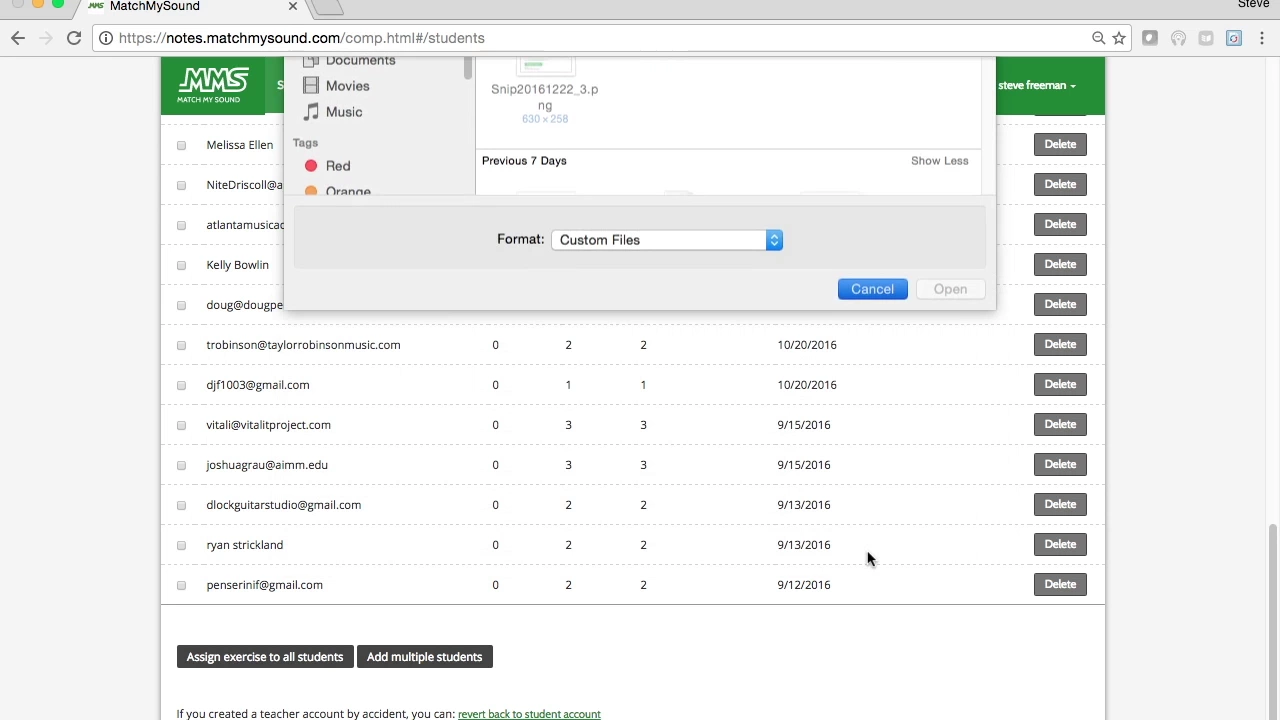Delete student vitali@vitalitproject.com
The width and height of the screenshot is (1280, 720).
tap(1060, 424)
